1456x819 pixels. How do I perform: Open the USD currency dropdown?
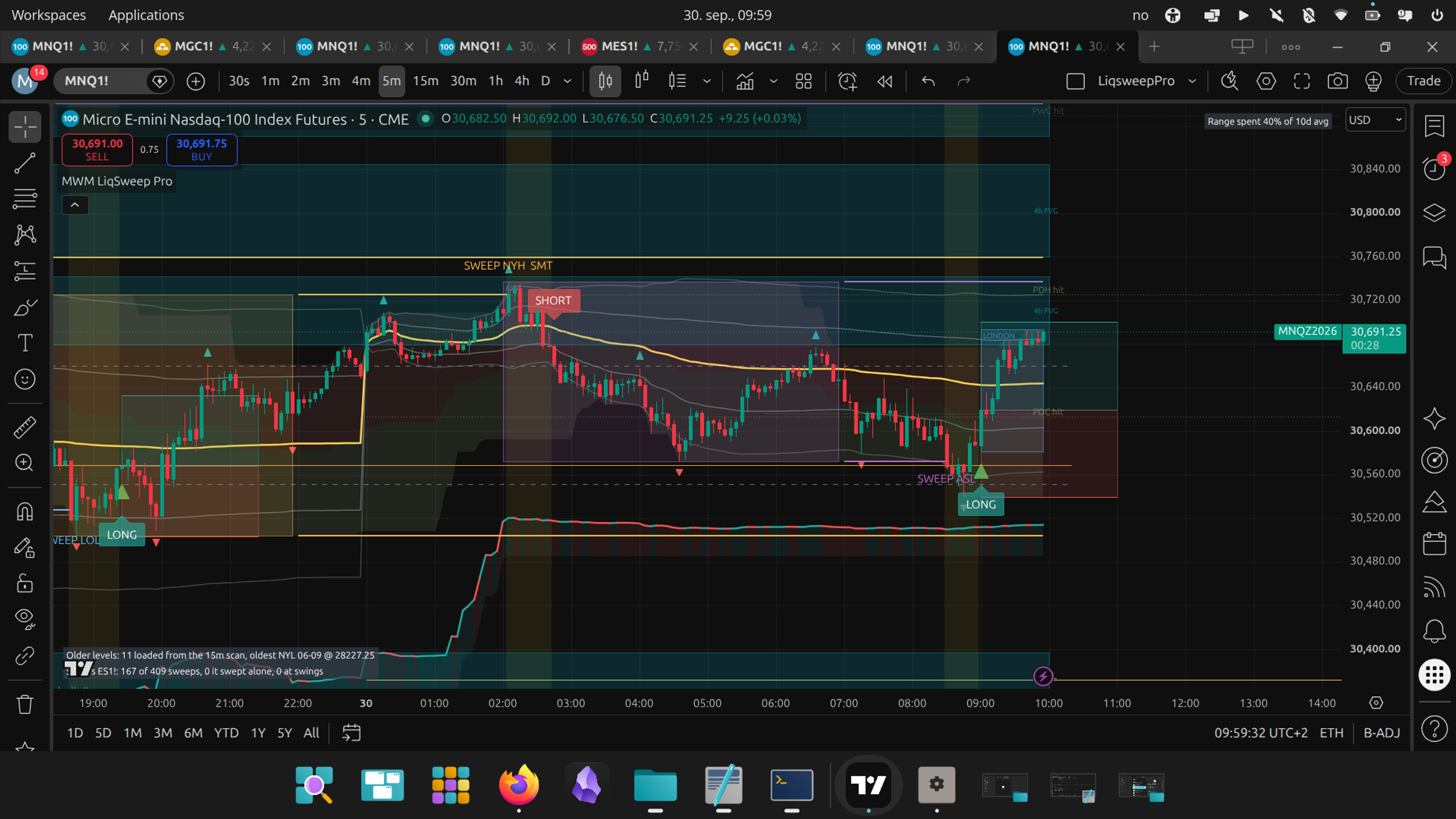tap(1375, 120)
